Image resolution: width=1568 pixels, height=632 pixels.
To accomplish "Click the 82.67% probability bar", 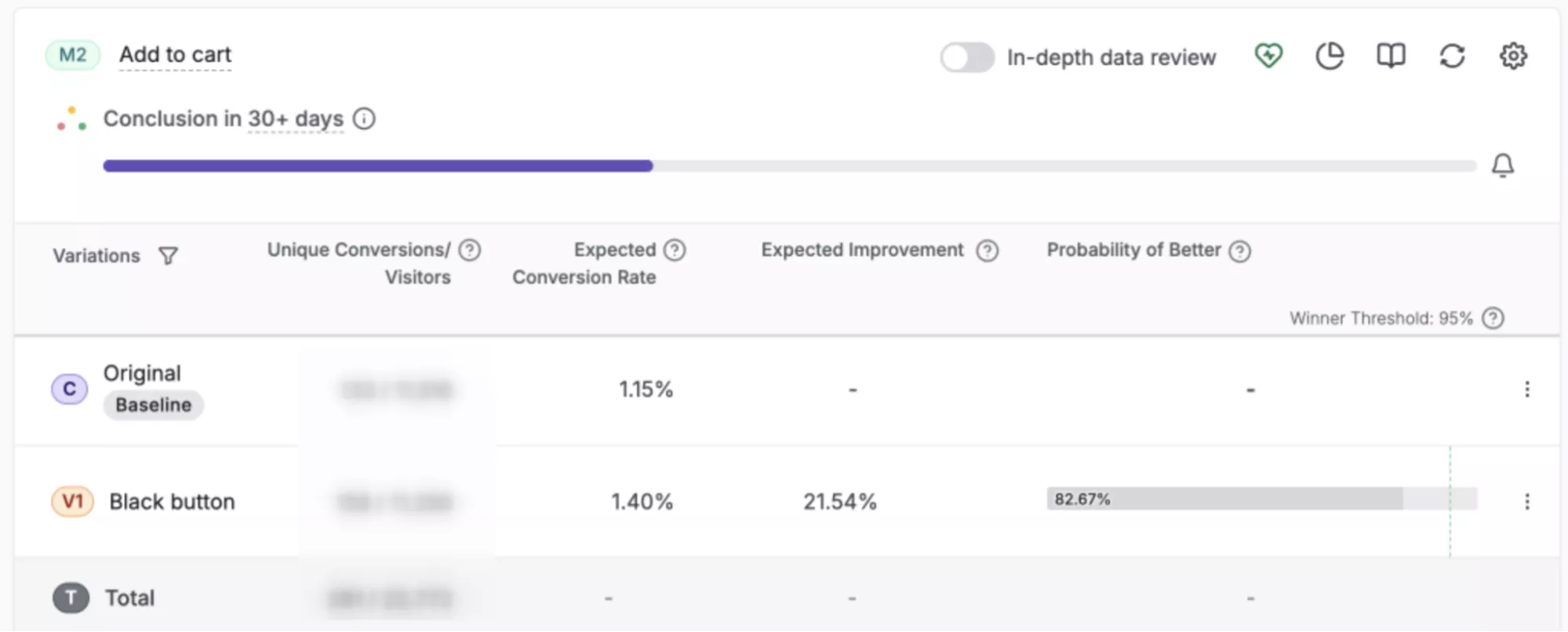I will pyautogui.click(x=1224, y=499).
